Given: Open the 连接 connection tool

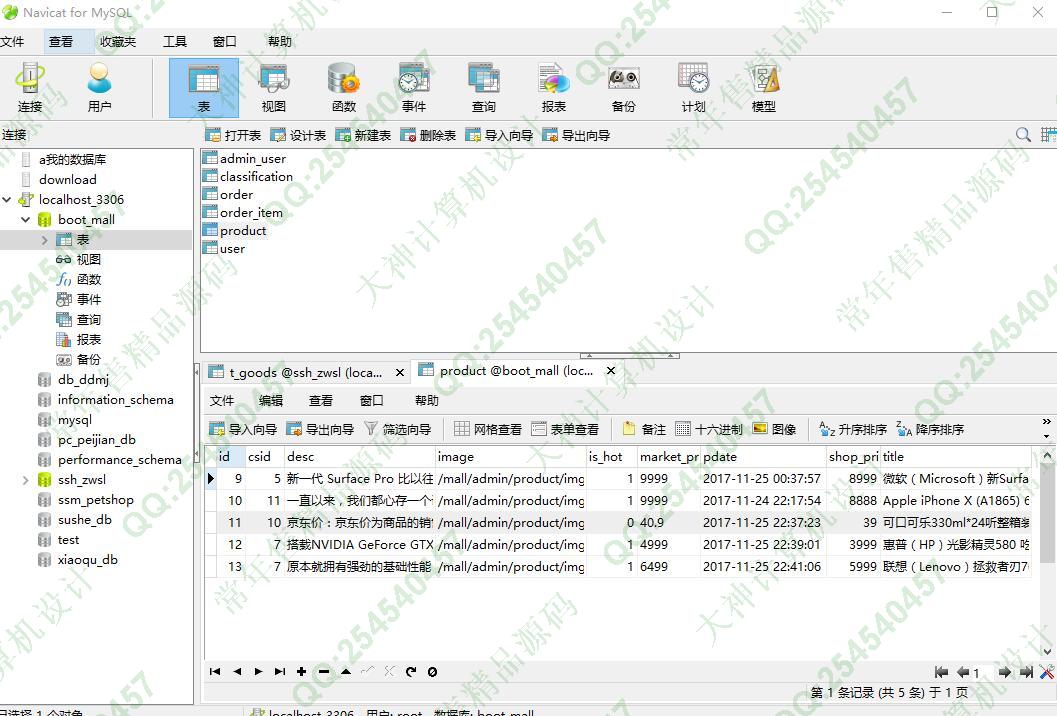Looking at the screenshot, I should click(30, 88).
